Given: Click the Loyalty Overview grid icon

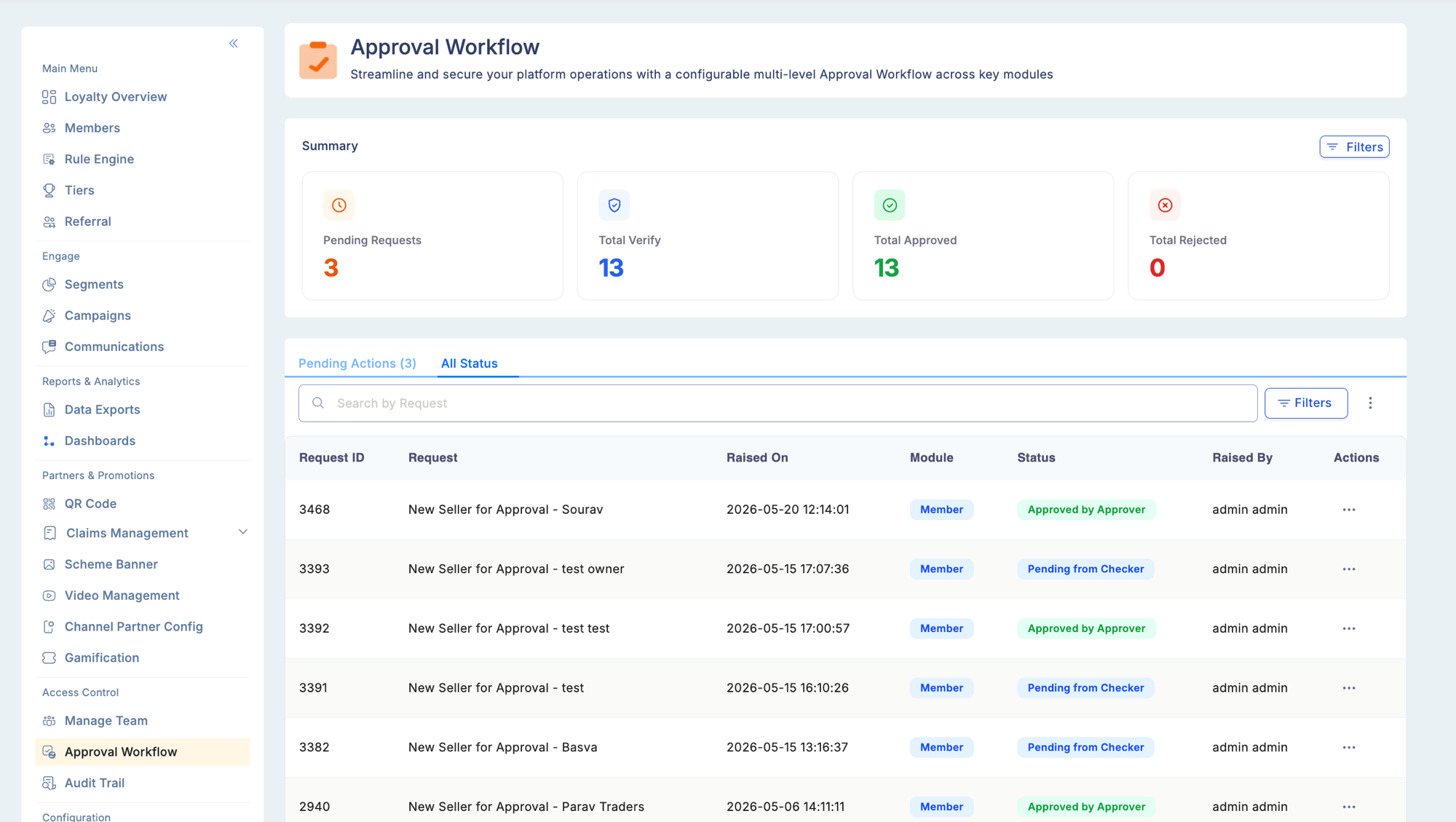Looking at the screenshot, I should [x=49, y=97].
